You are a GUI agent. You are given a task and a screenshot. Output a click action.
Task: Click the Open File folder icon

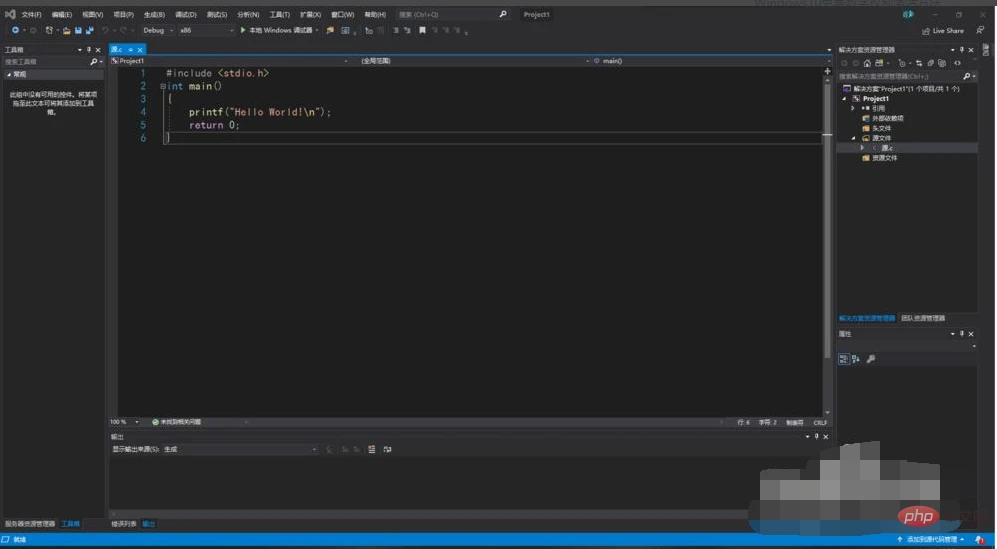coord(66,30)
